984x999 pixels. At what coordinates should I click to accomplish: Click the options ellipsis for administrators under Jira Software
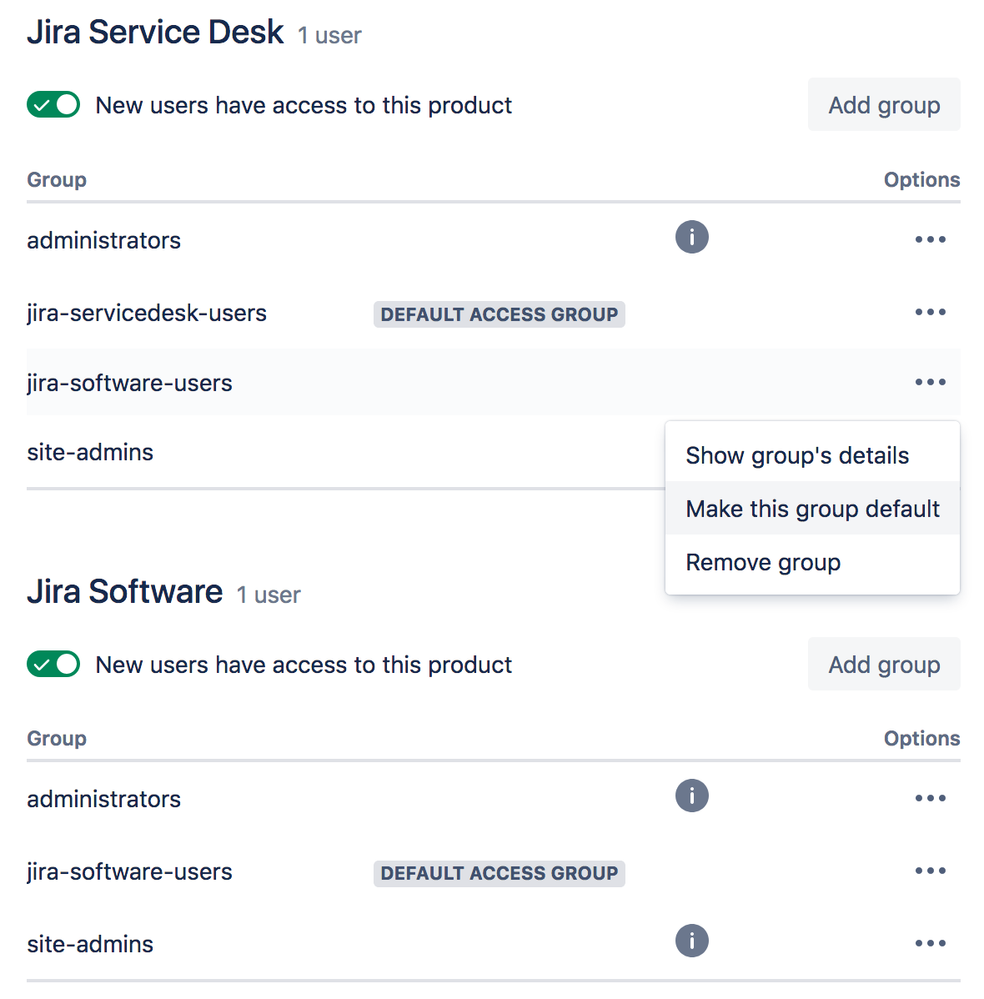click(x=930, y=797)
